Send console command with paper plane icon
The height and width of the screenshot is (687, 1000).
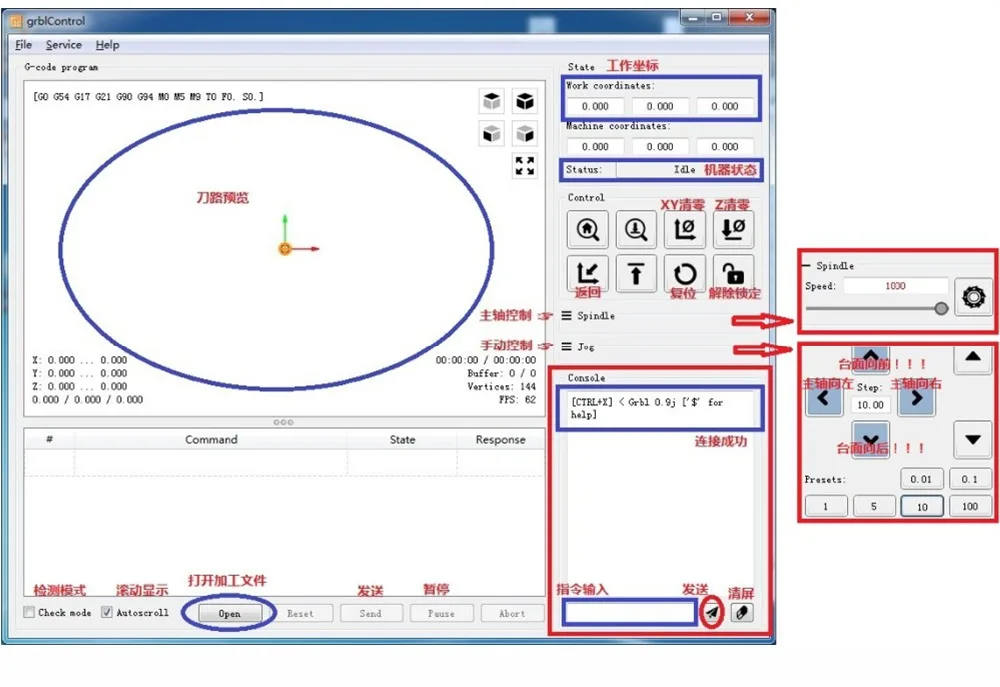[712, 612]
